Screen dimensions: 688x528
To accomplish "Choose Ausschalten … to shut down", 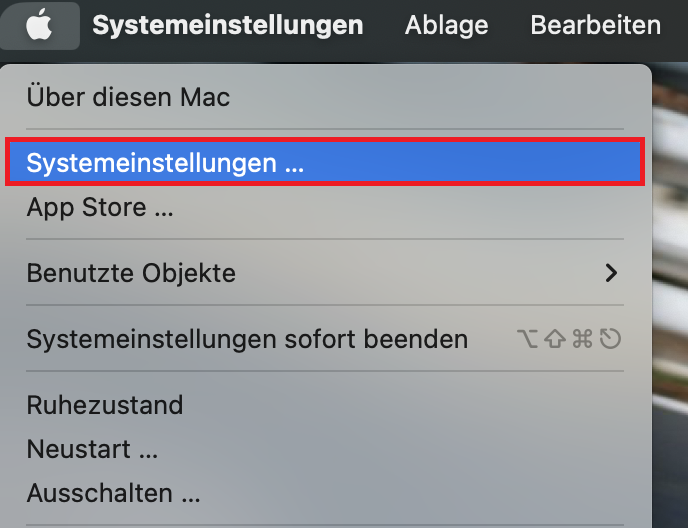I will [x=113, y=493].
